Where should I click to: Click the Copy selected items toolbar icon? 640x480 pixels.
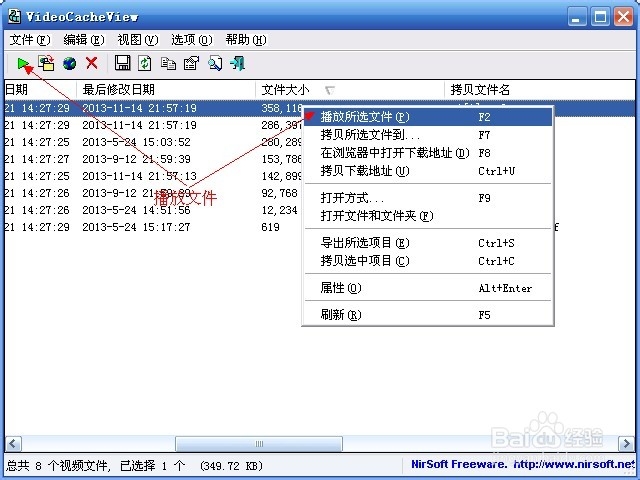(x=168, y=63)
